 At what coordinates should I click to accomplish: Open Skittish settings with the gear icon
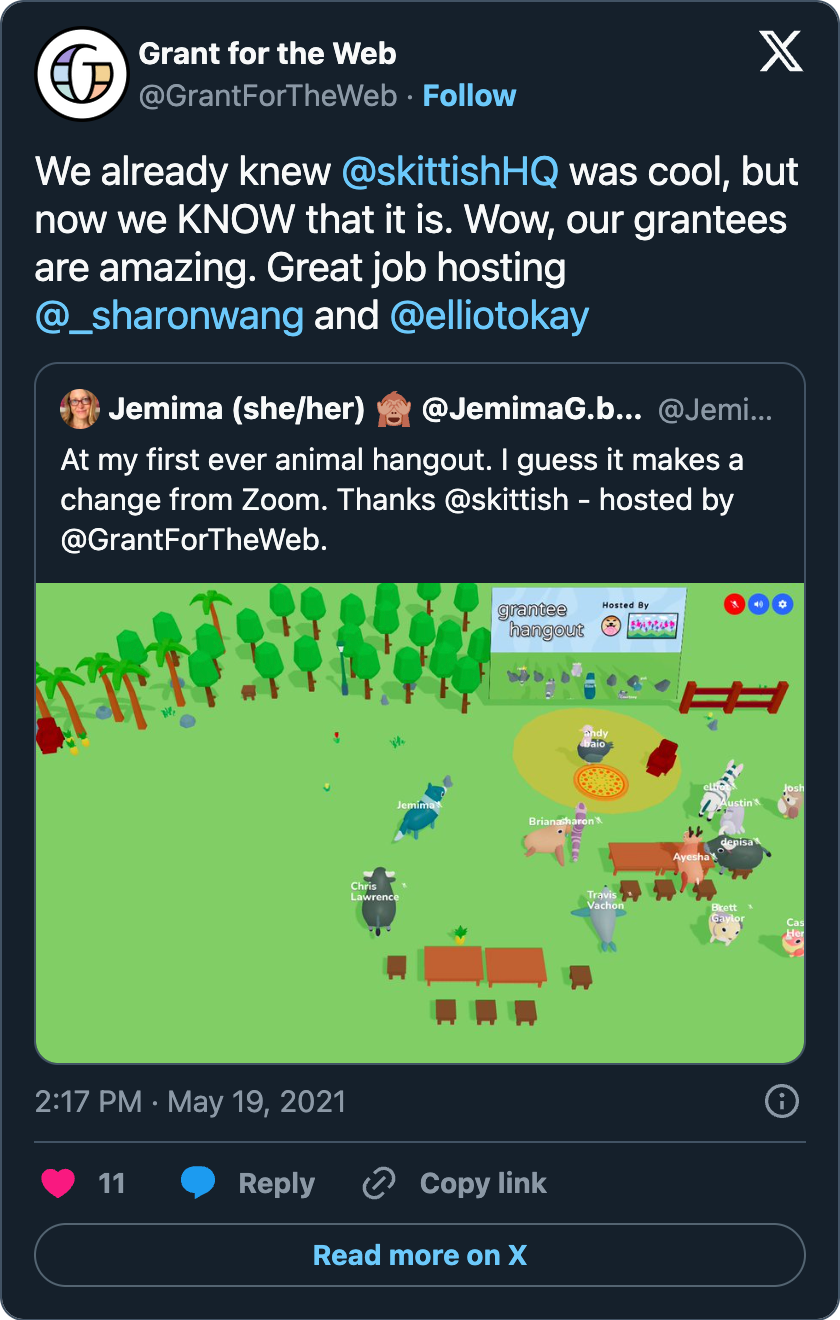(x=783, y=604)
